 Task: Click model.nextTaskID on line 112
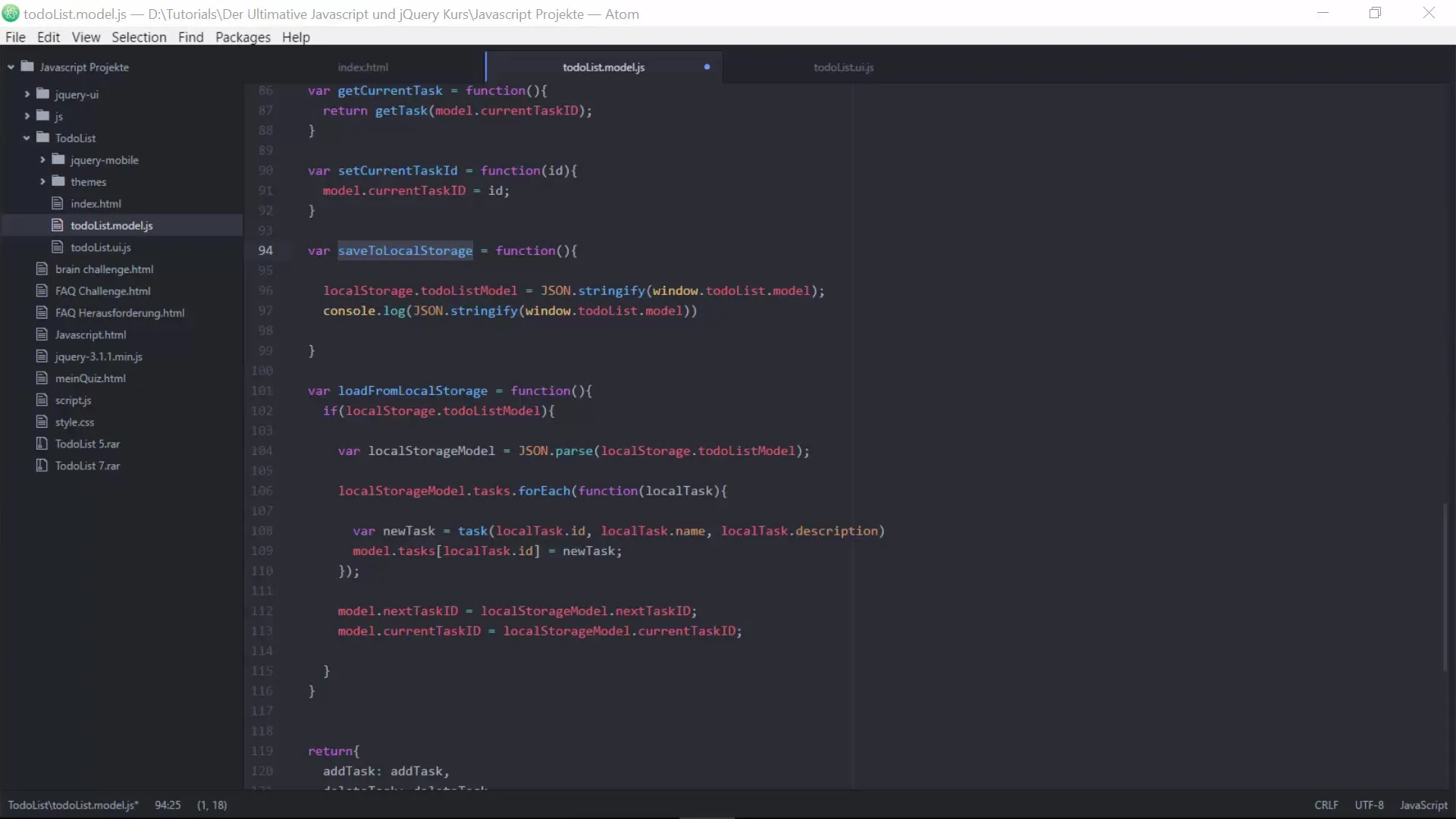(x=398, y=610)
